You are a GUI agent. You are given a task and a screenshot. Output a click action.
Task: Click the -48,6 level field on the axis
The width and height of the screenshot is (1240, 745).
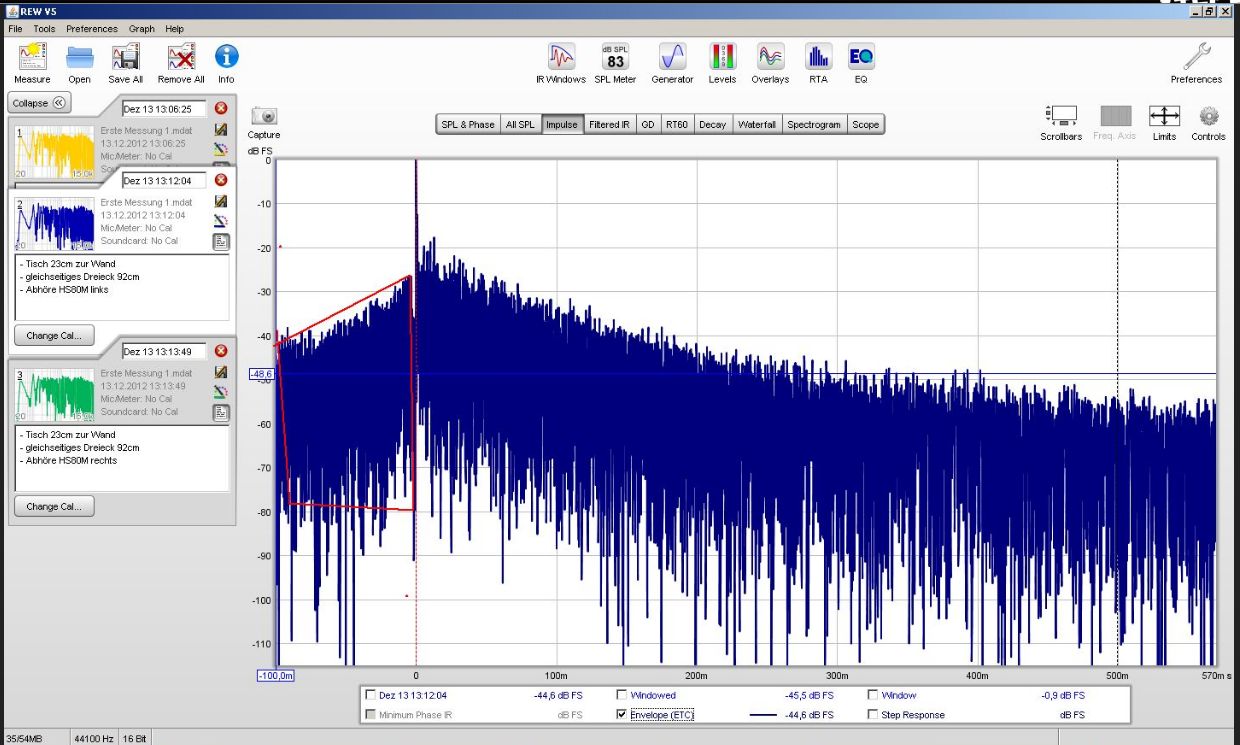click(x=263, y=374)
